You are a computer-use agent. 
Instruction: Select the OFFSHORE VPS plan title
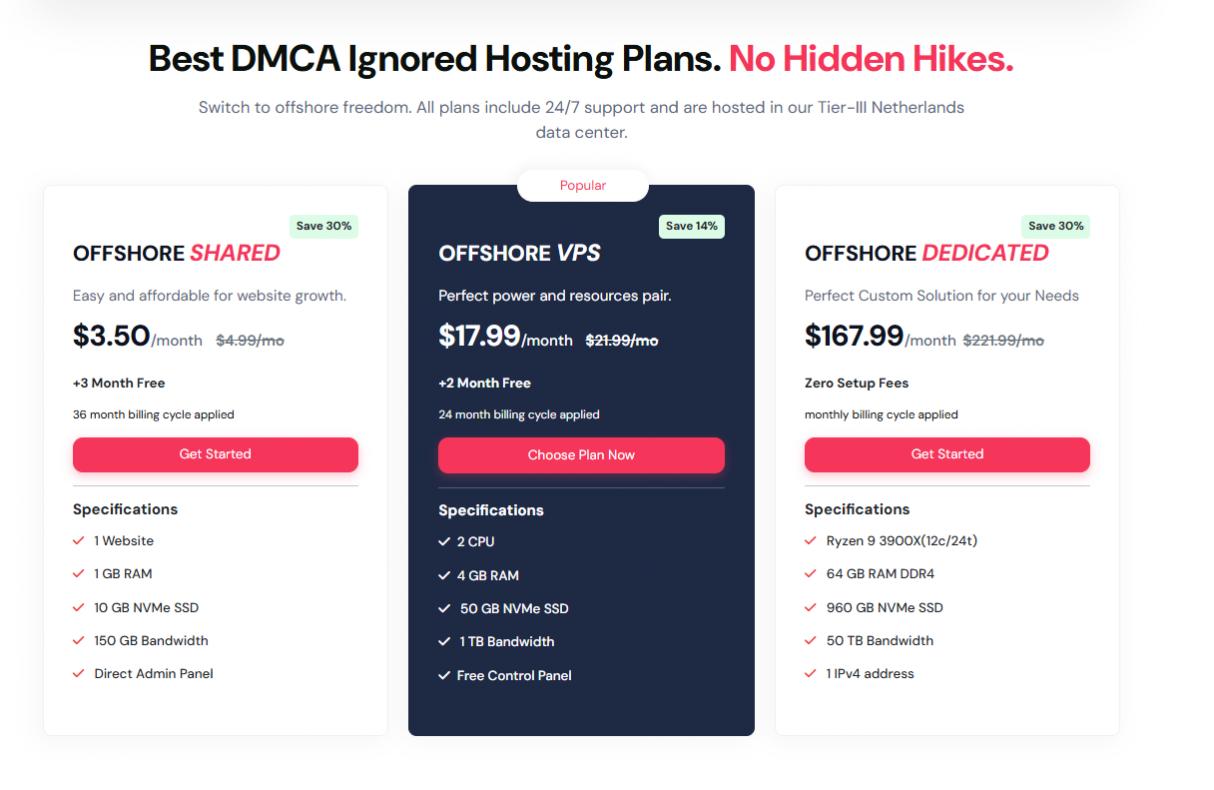pyautogui.click(x=519, y=254)
